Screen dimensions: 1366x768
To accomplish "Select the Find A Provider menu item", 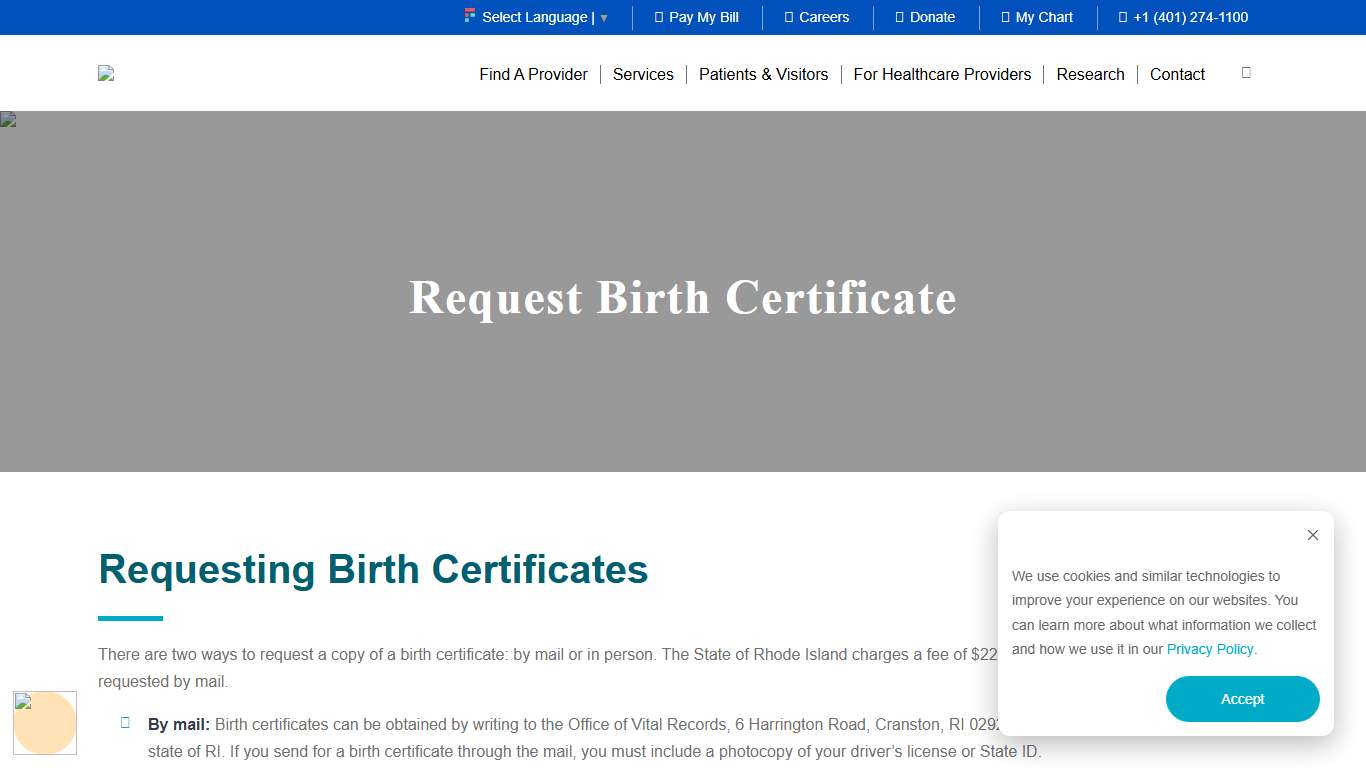I will [x=533, y=74].
